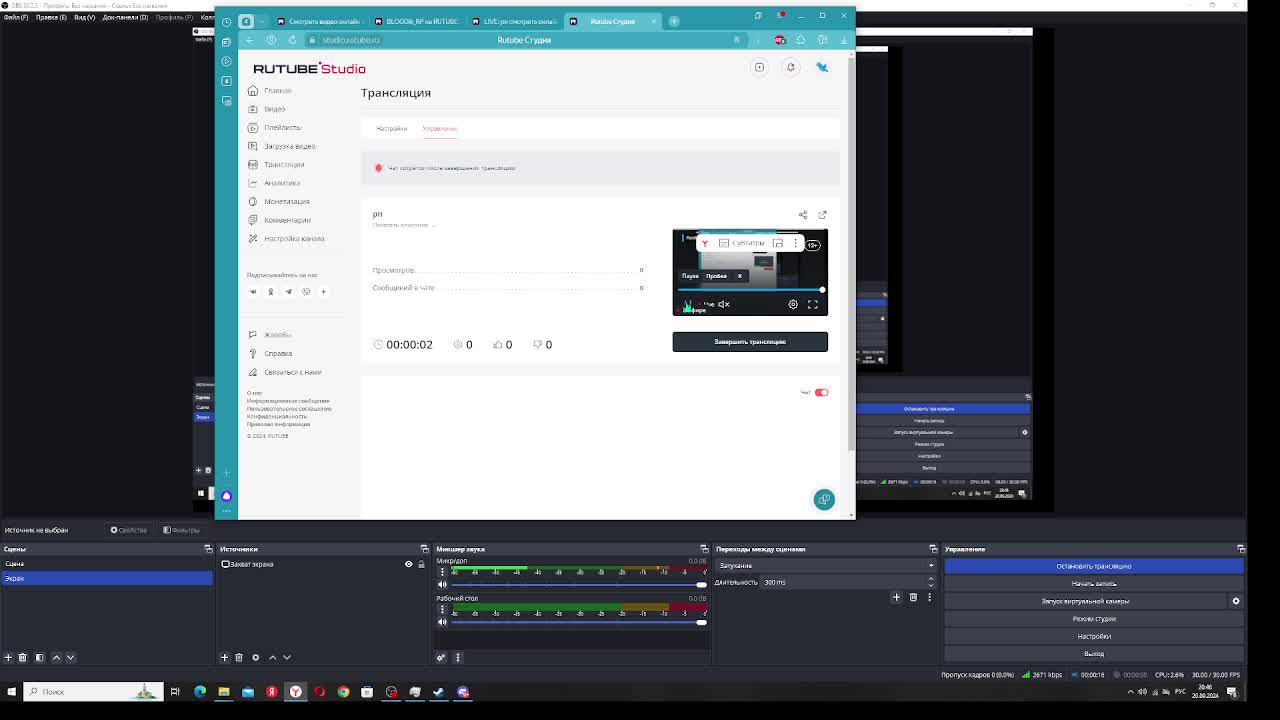Open stream in new window icon
This screenshot has height=720, width=1280.
[x=822, y=215]
